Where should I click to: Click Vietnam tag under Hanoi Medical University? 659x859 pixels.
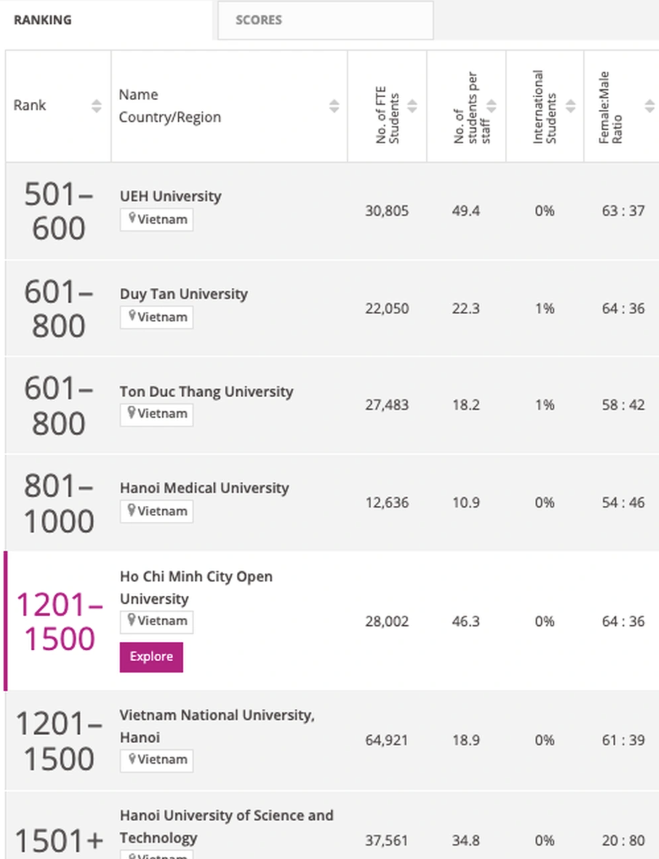click(157, 511)
